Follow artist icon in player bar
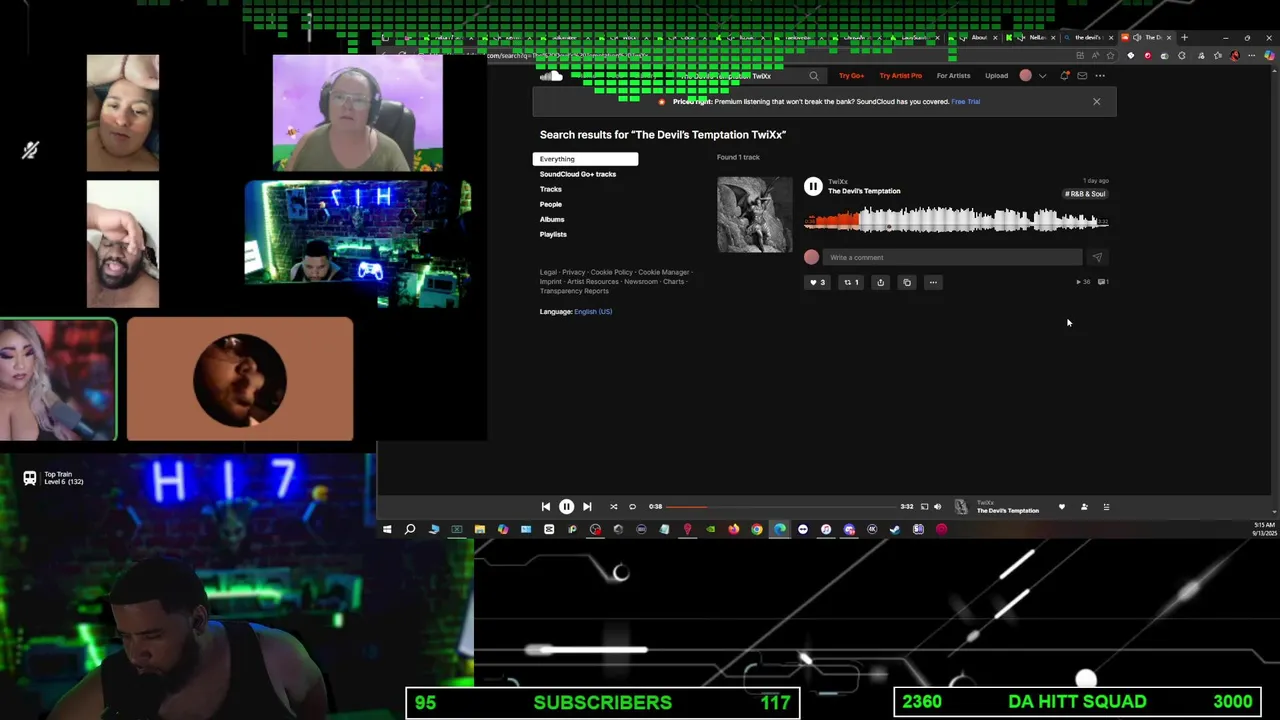 click(1084, 507)
